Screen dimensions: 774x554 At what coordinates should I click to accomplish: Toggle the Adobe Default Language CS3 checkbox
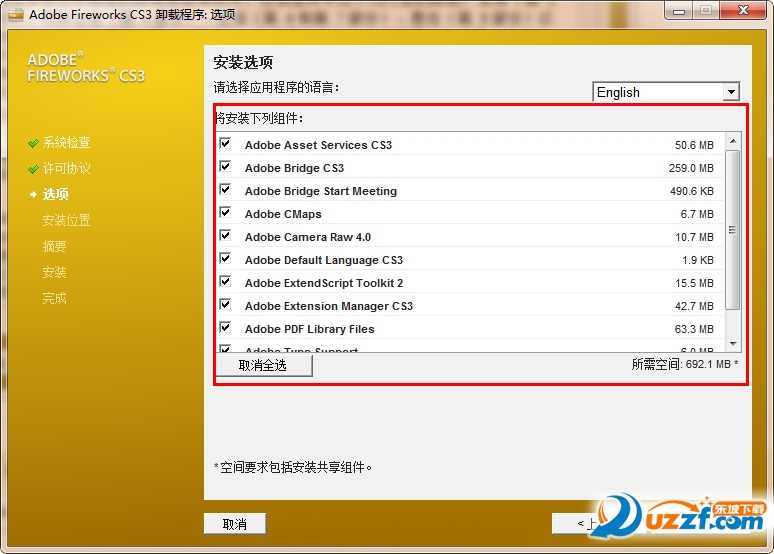click(225, 258)
